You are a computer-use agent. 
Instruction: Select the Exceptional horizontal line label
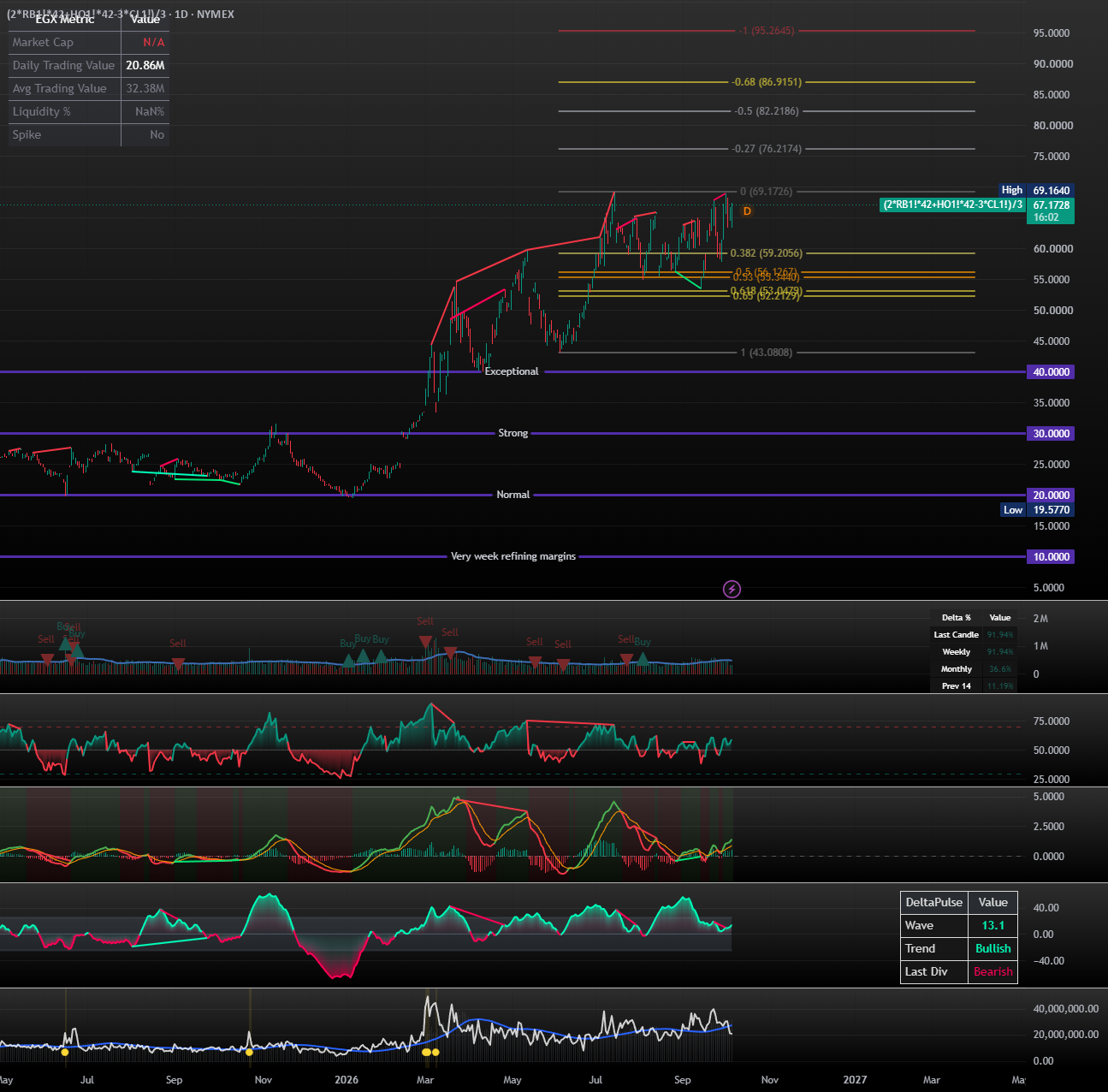[x=512, y=371]
